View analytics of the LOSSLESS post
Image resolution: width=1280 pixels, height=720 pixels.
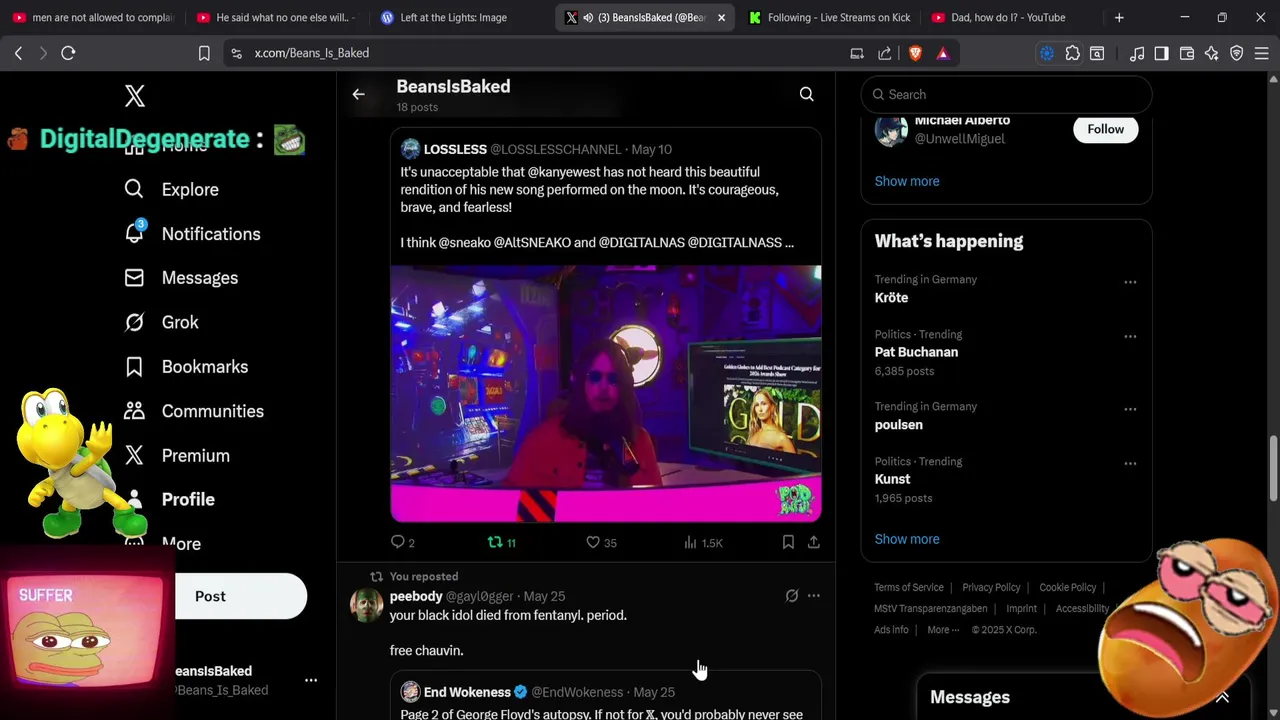pyautogui.click(x=691, y=542)
